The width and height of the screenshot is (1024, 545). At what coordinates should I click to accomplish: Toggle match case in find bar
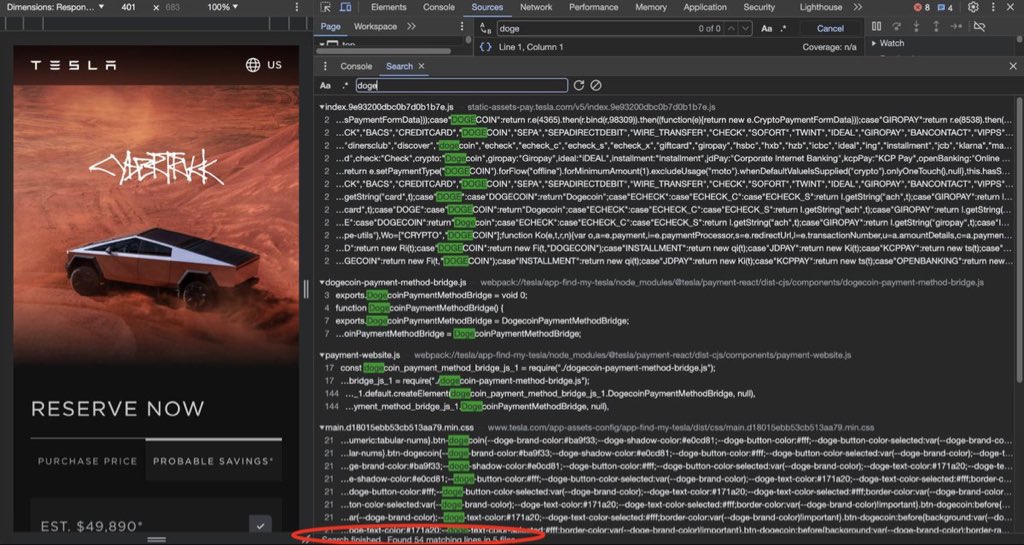coord(767,28)
